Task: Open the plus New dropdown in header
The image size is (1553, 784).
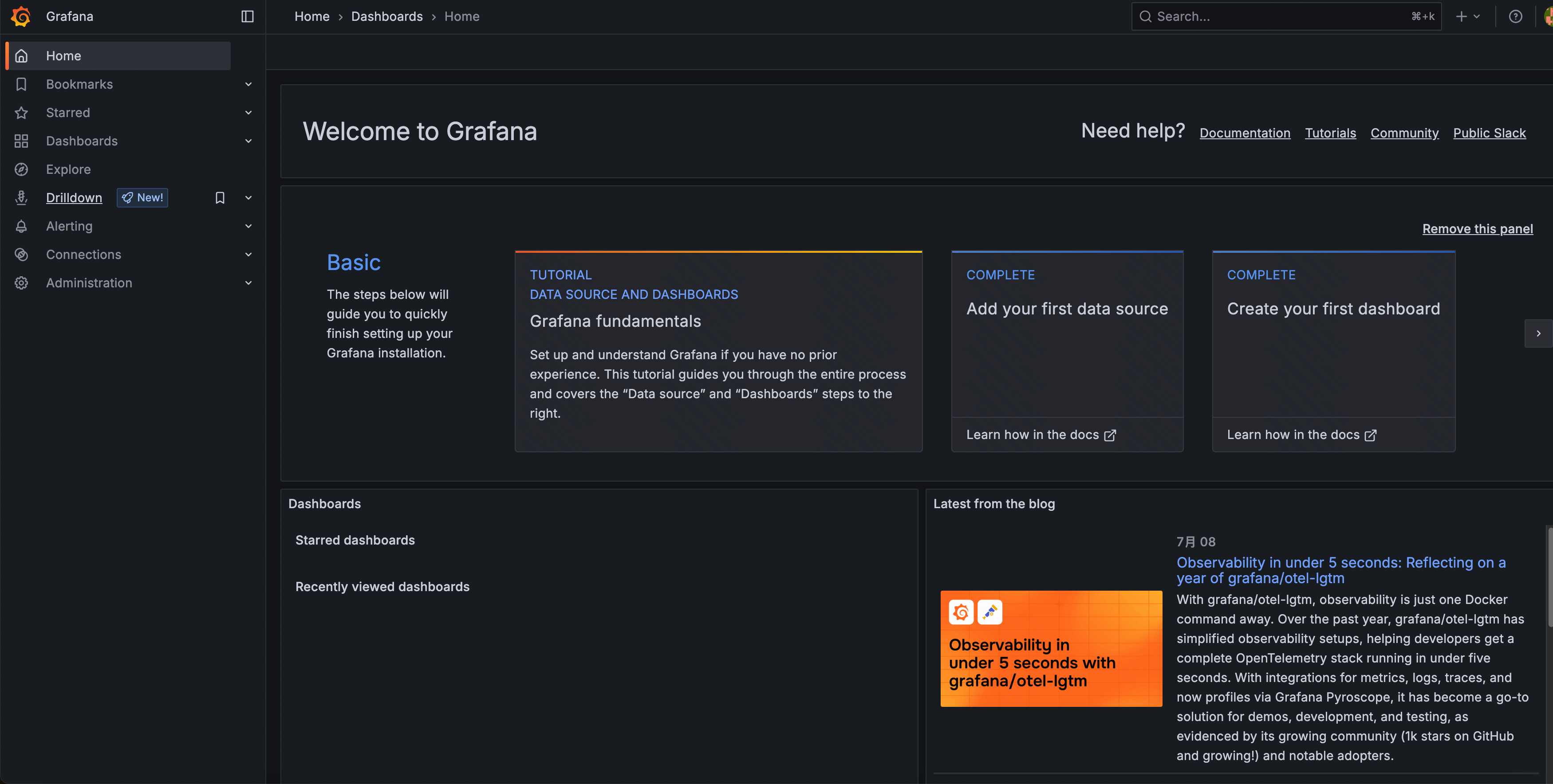Action: 1467,16
